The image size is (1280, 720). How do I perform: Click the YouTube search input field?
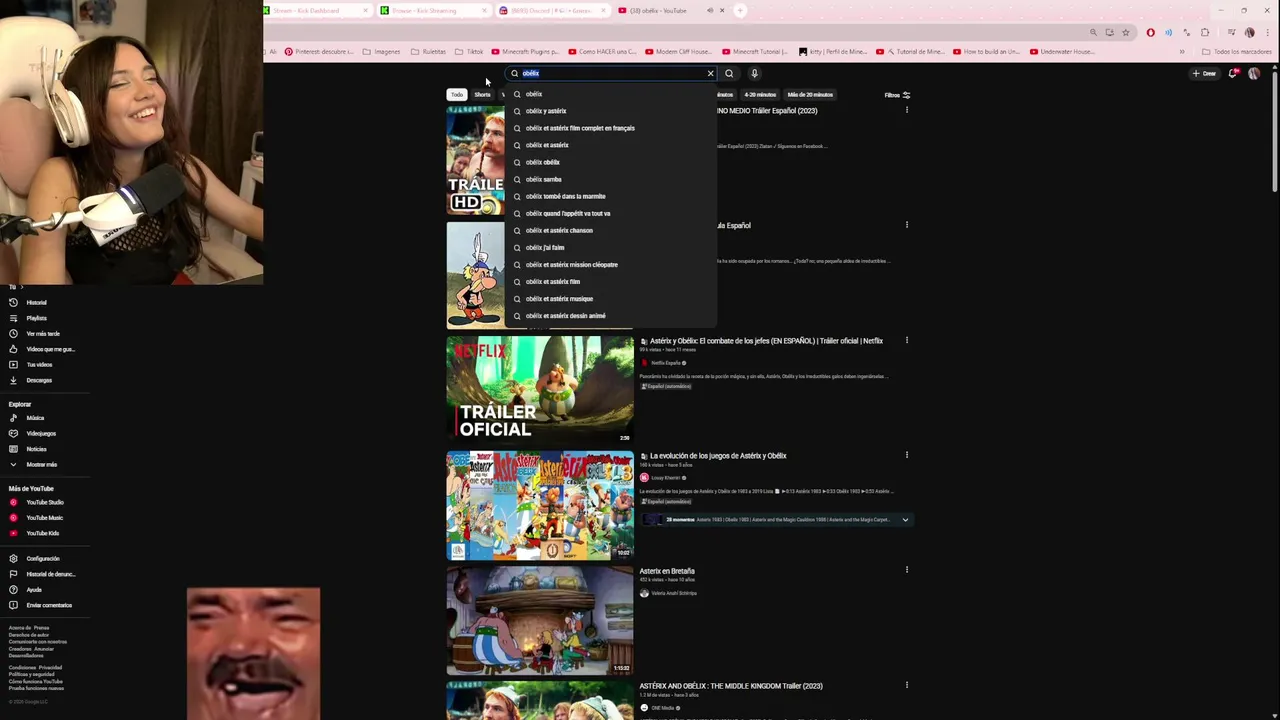pos(612,73)
